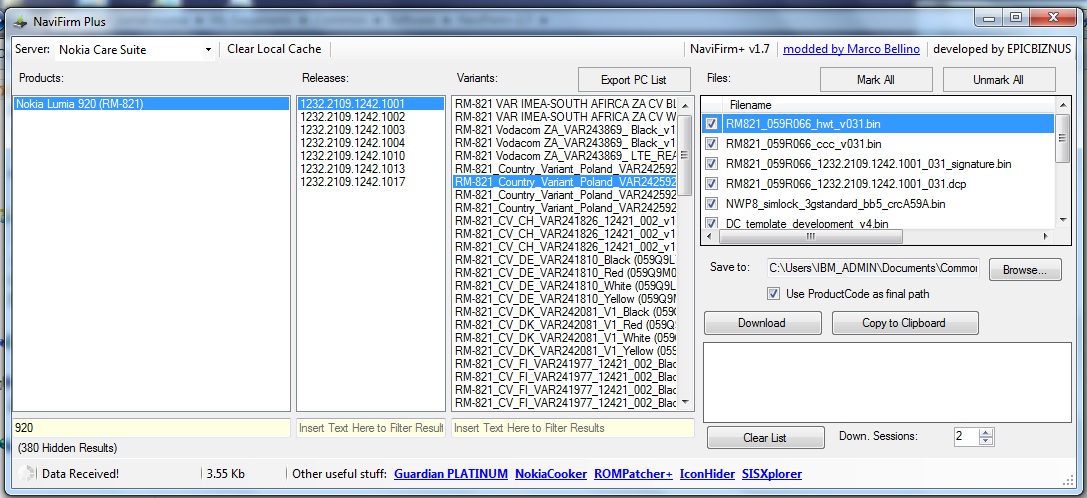Uncheck the 1001_031_signature.bin file checkbox
The image size is (1087, 498).
point(711,164)
